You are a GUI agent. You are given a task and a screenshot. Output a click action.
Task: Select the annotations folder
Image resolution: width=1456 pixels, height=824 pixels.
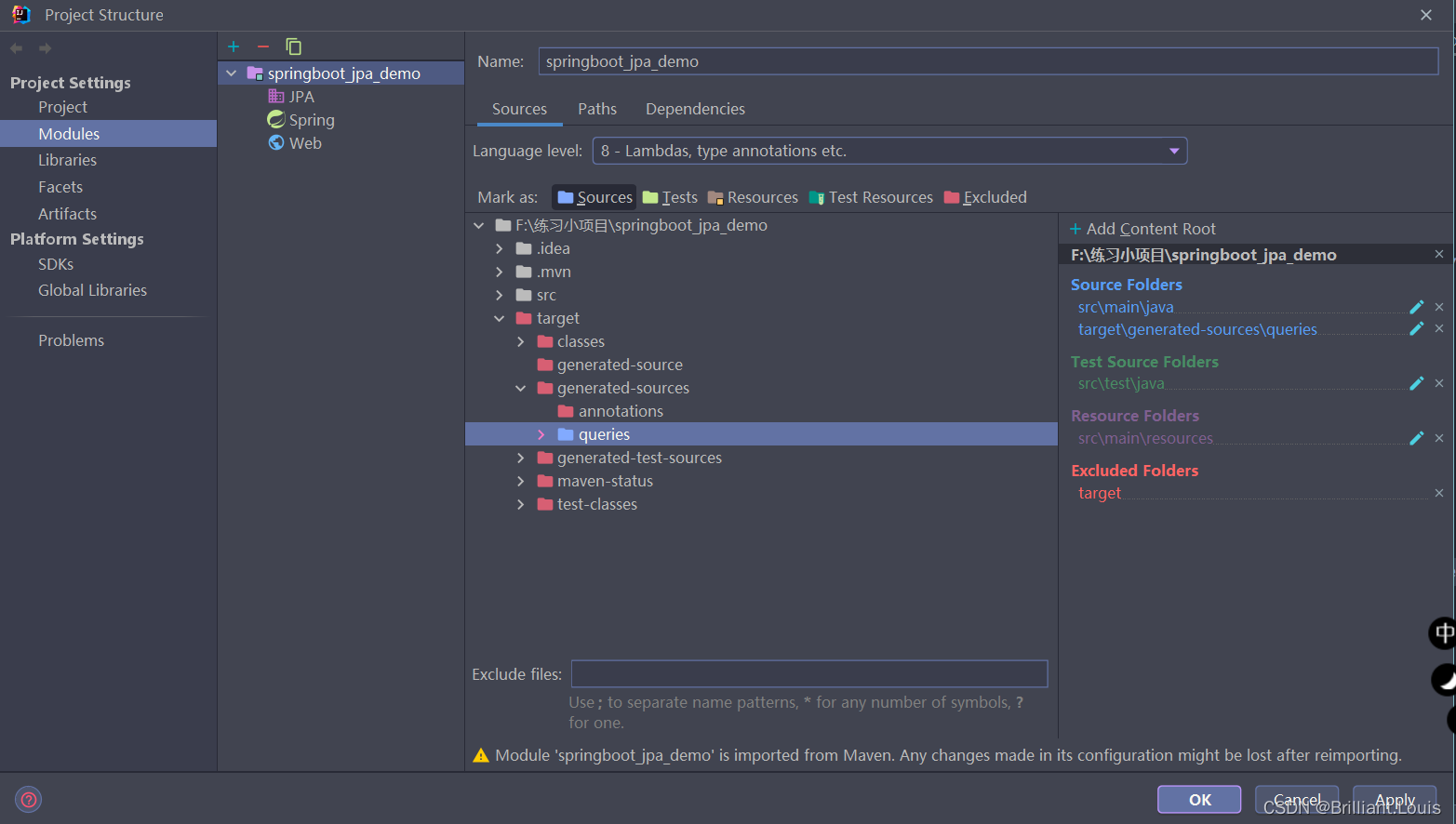pyautogui.click(x=610, y=411)
